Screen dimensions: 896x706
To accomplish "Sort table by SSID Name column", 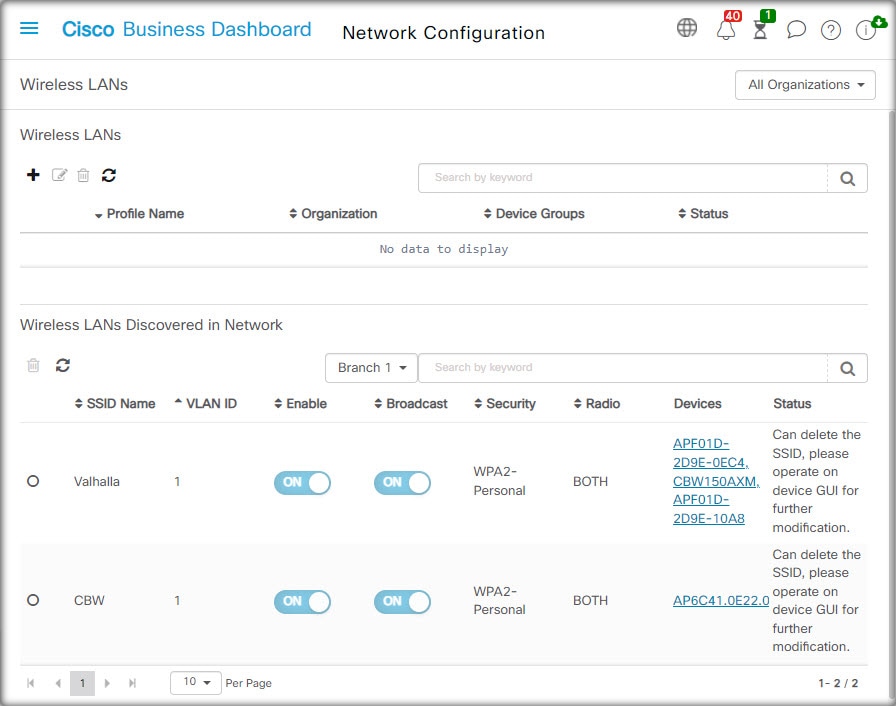I will [115, 404].
